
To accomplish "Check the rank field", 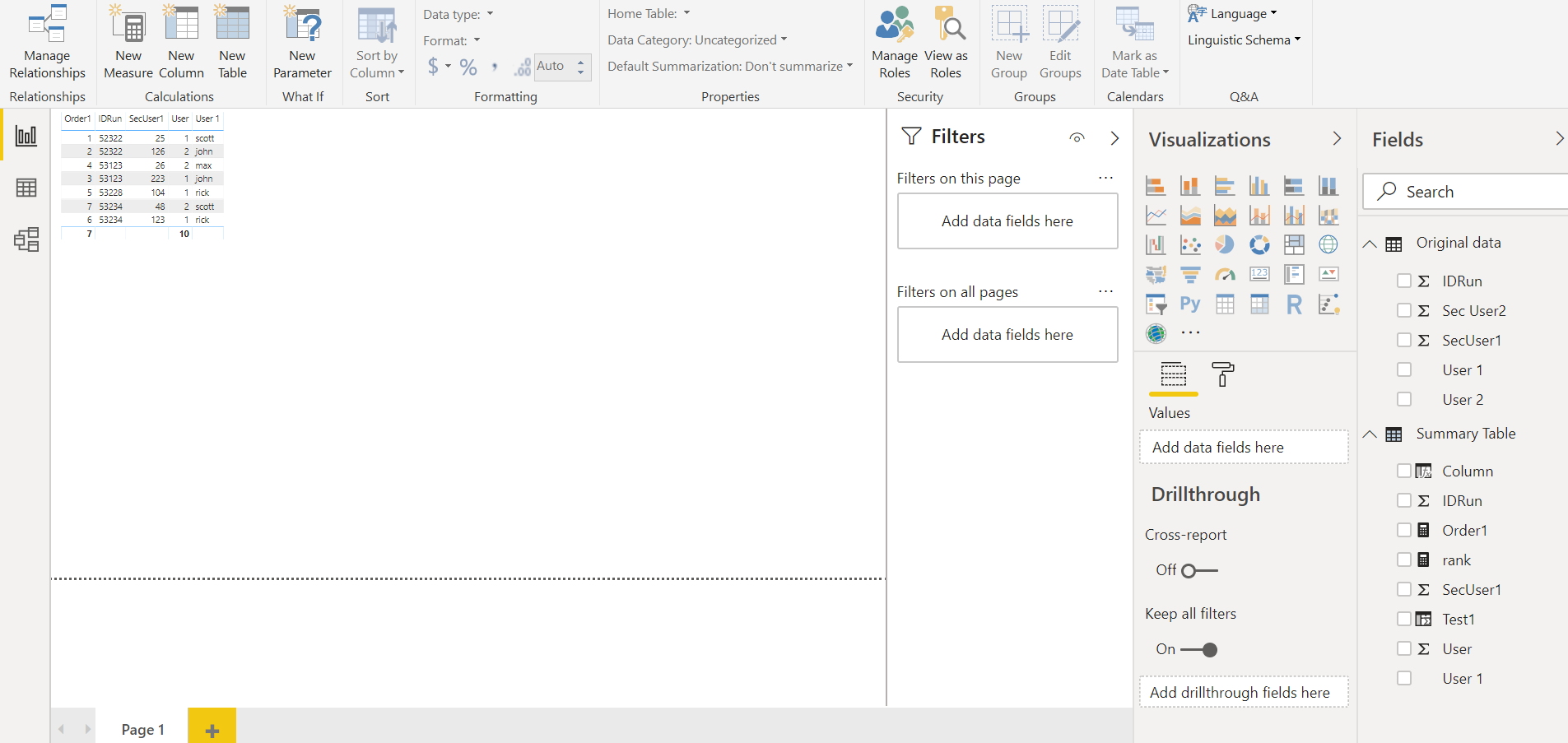I will [x=1404, y=560].
